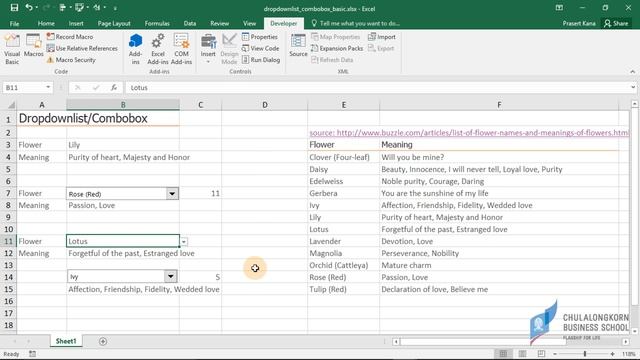The width and height of the screenshot is (640, 360).
Task: Open the XML Source pane
Action: [298, 46]
